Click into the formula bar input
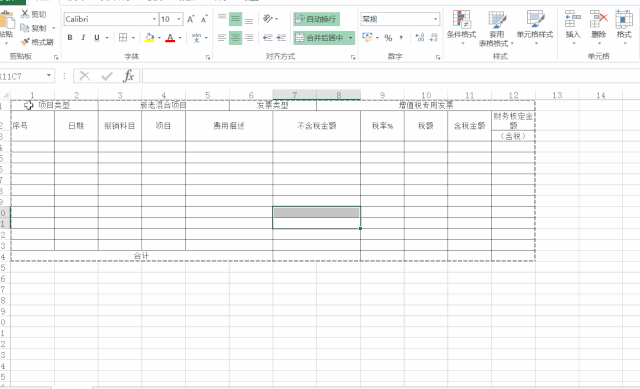This screenshot has width=640, height=389. (x=391, y=76)
